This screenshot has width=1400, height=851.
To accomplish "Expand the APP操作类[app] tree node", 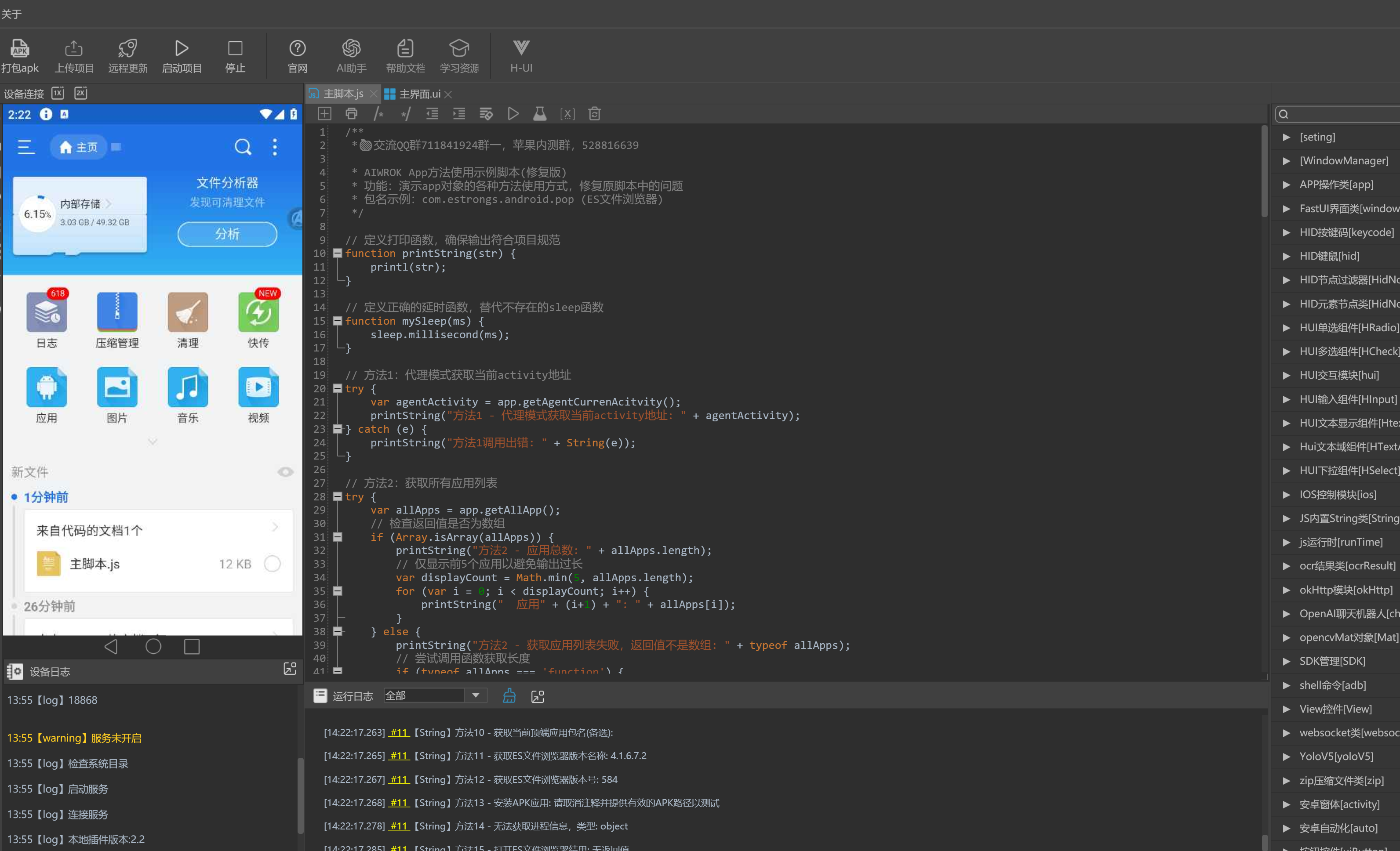I will (x=1287, y=185).
